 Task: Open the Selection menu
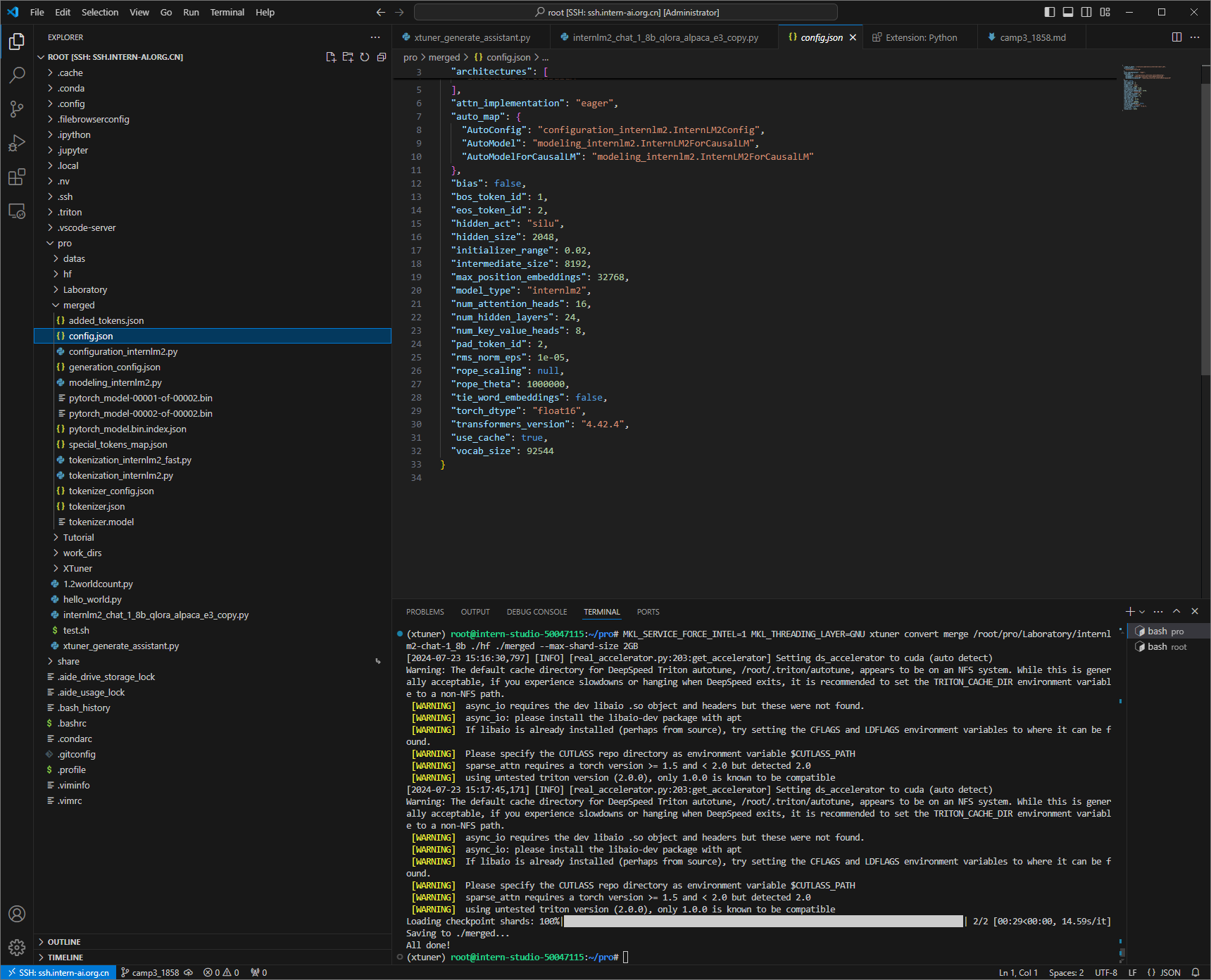tap(100, 12)
